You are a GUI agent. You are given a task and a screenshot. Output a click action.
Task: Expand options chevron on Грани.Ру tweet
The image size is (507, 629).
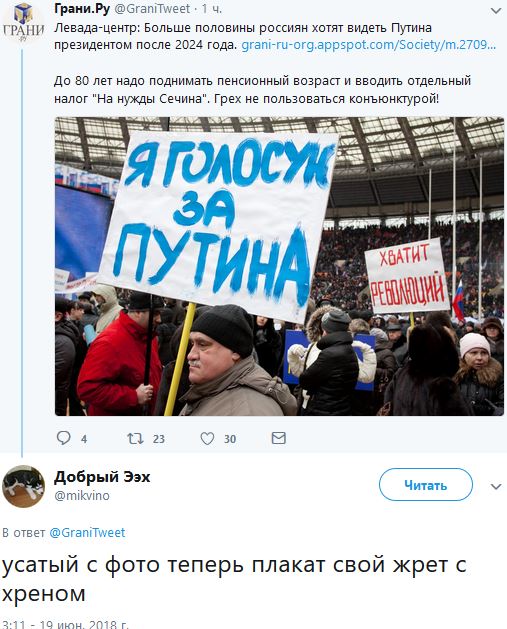click(x=496, y=11)
